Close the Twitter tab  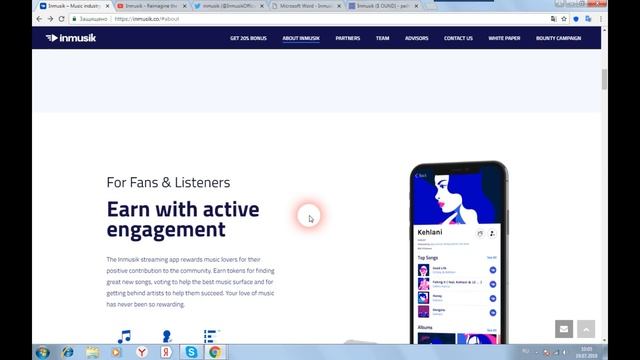pos(262,6)
